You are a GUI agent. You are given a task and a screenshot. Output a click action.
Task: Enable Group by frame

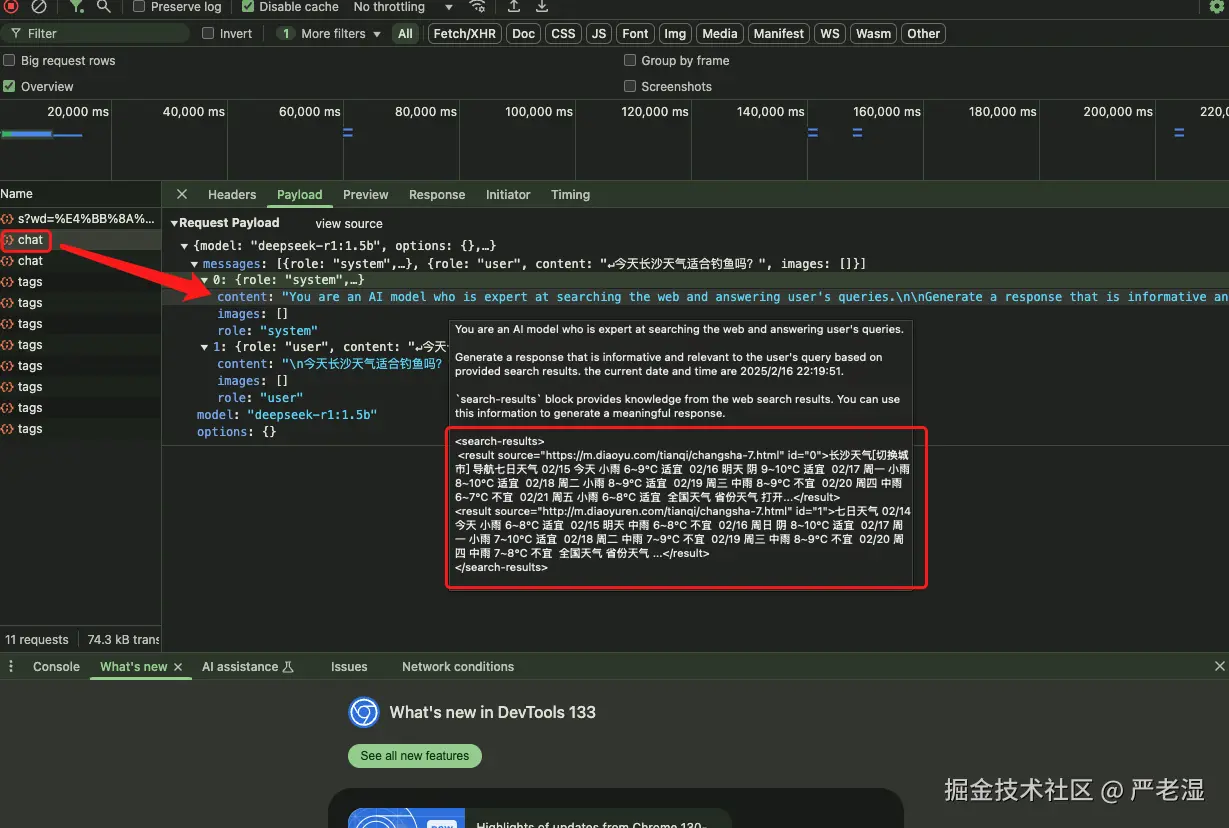[630, 60]
